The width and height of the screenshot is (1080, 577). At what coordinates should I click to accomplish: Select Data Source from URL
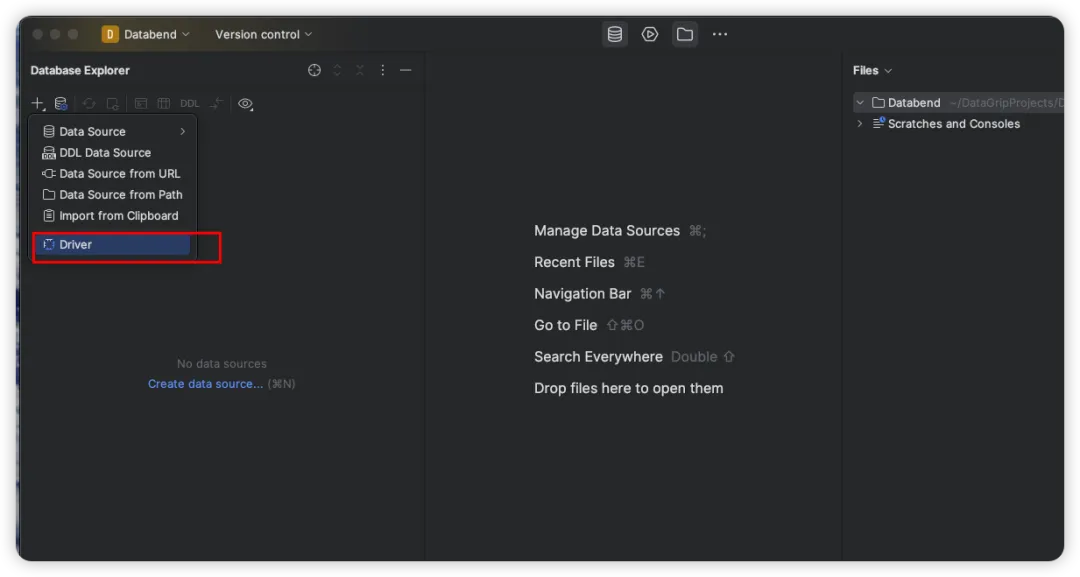point(113,174)
